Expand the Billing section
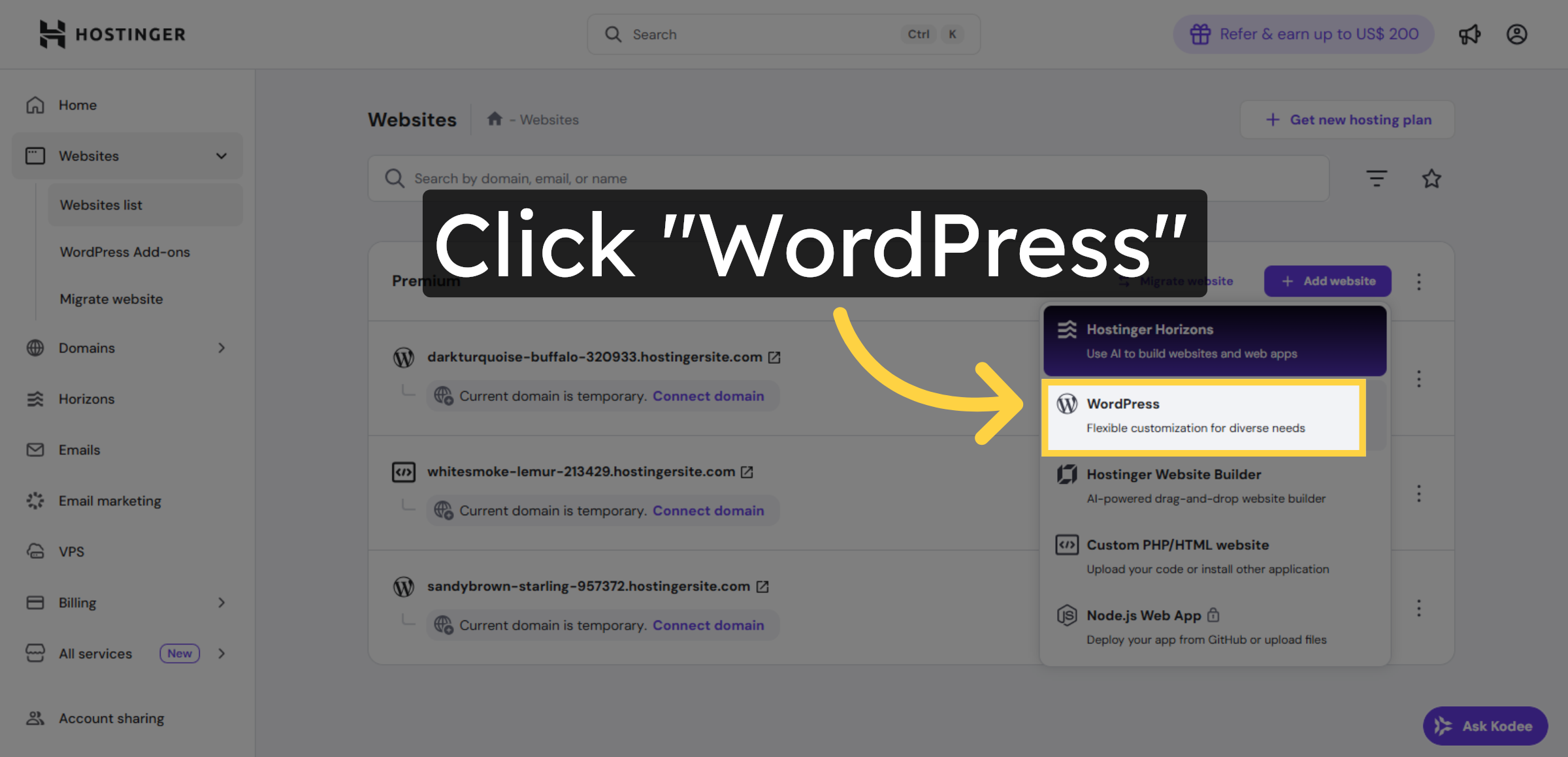The width and height of the screenshot is (1568, 757). [222, 602]
